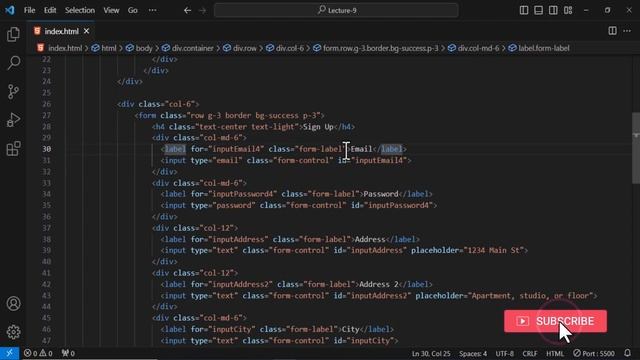Open the Selection menu

[80, 10]
